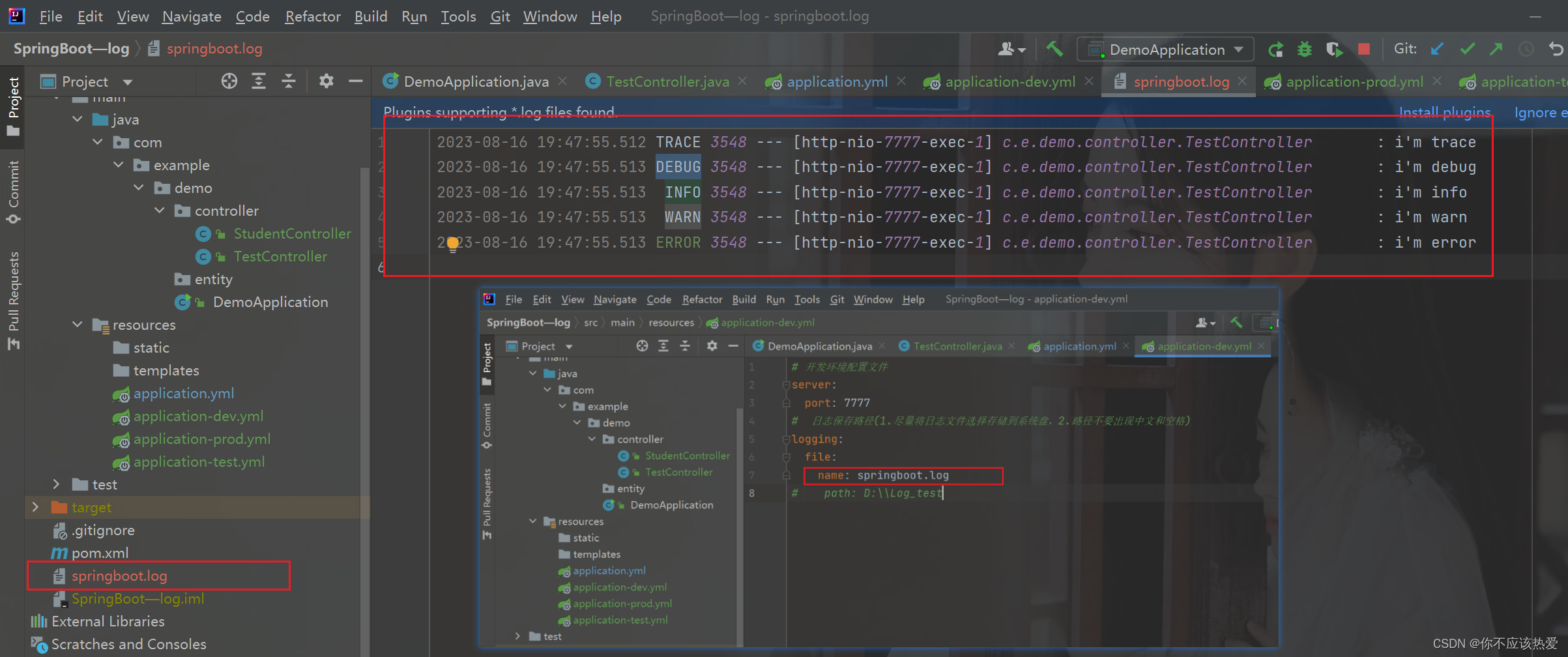Open the DemoApplication run configuration dropdown
1568x657 pixels.
1166,50
